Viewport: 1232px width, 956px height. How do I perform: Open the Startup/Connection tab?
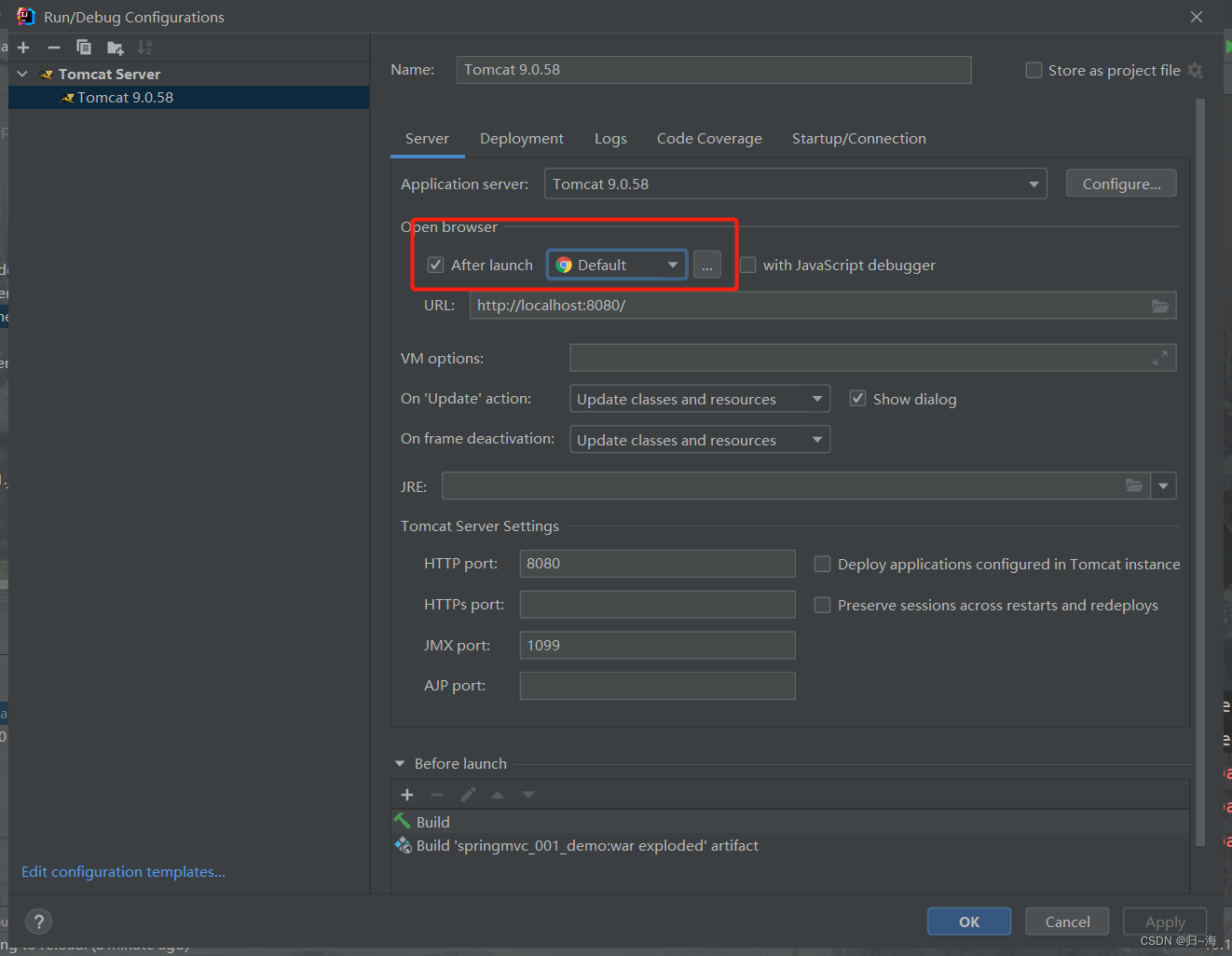pyautogui.click(x=859, y=138)
